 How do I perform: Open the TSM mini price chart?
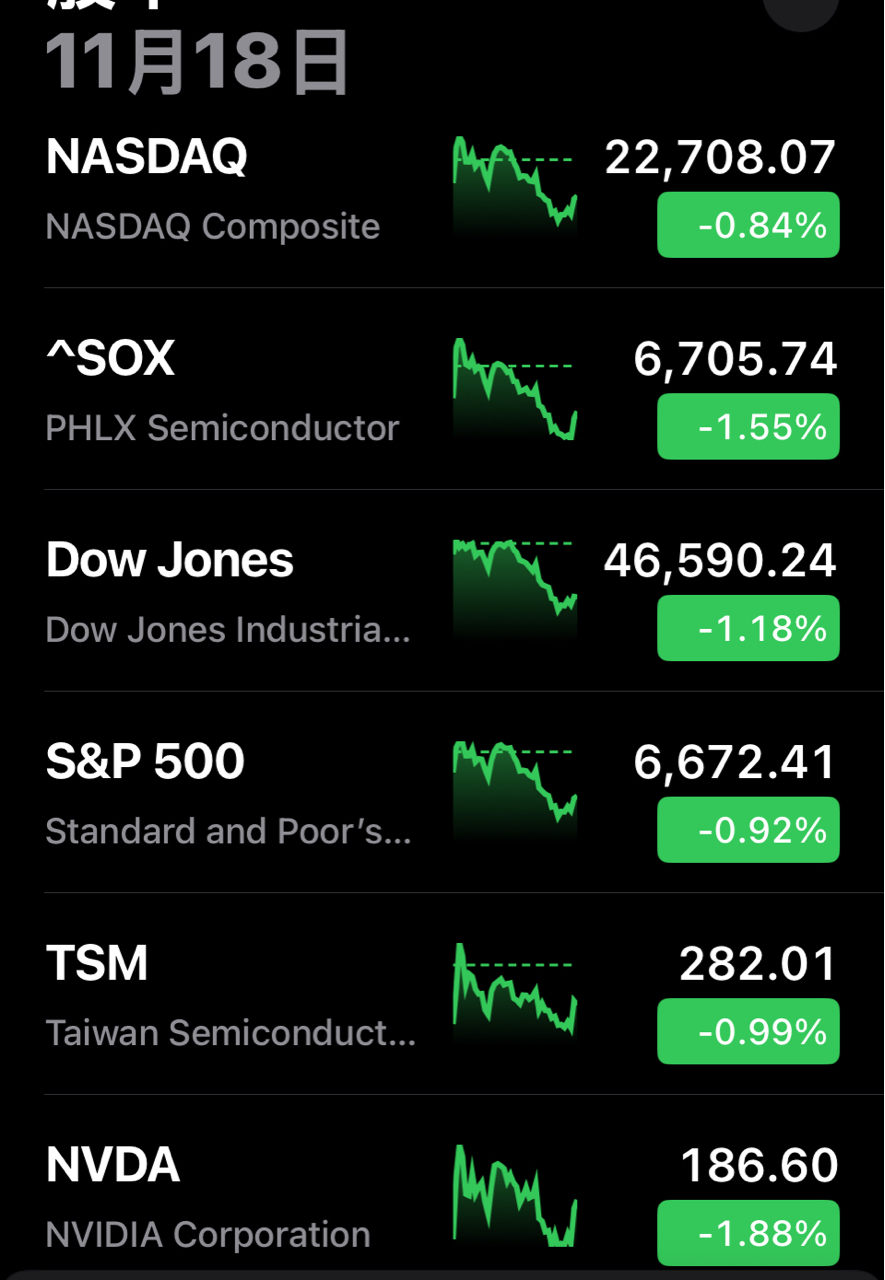click(x=514, y=994)
